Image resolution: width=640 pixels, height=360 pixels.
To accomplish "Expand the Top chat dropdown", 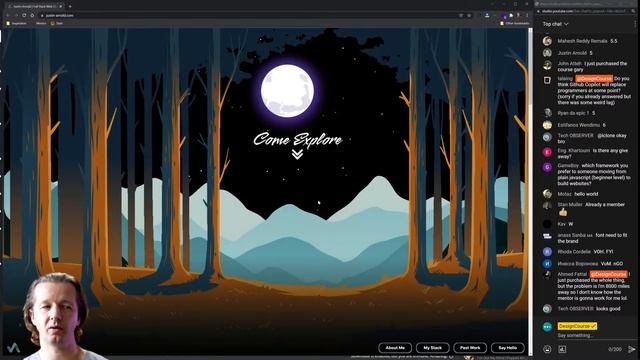I will pos(556,24).
